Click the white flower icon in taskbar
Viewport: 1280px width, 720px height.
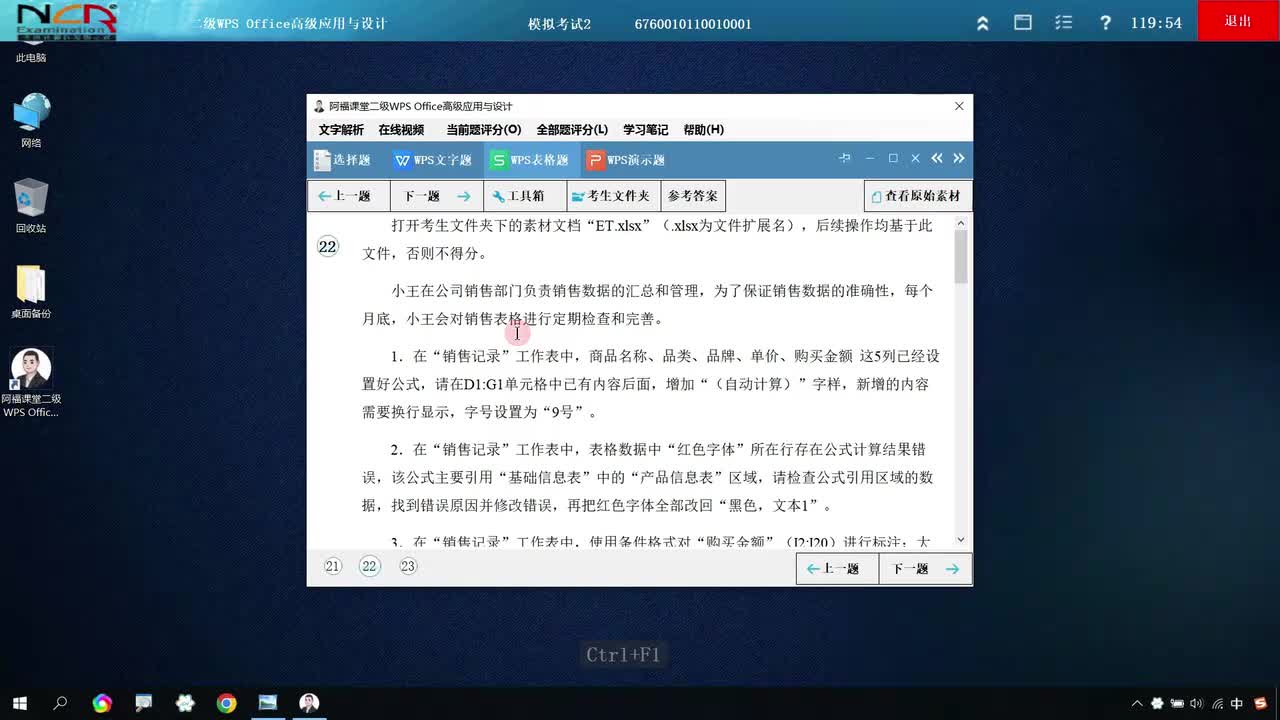tap(185, 703)
